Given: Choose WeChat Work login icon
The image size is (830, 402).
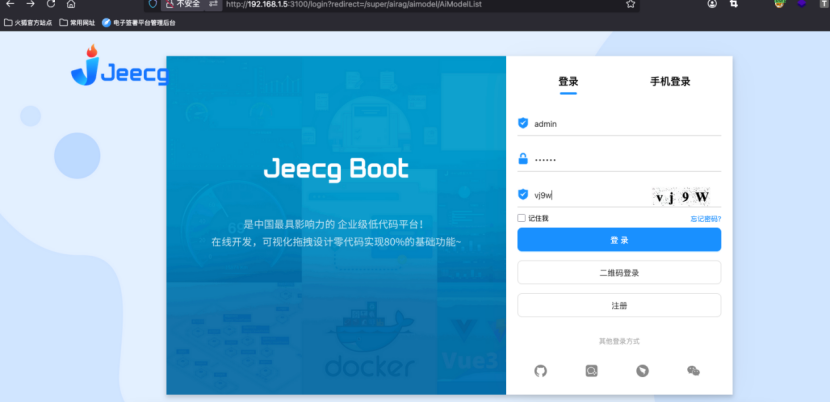Looking at the screenshot, I should click(x=592, y=371).
